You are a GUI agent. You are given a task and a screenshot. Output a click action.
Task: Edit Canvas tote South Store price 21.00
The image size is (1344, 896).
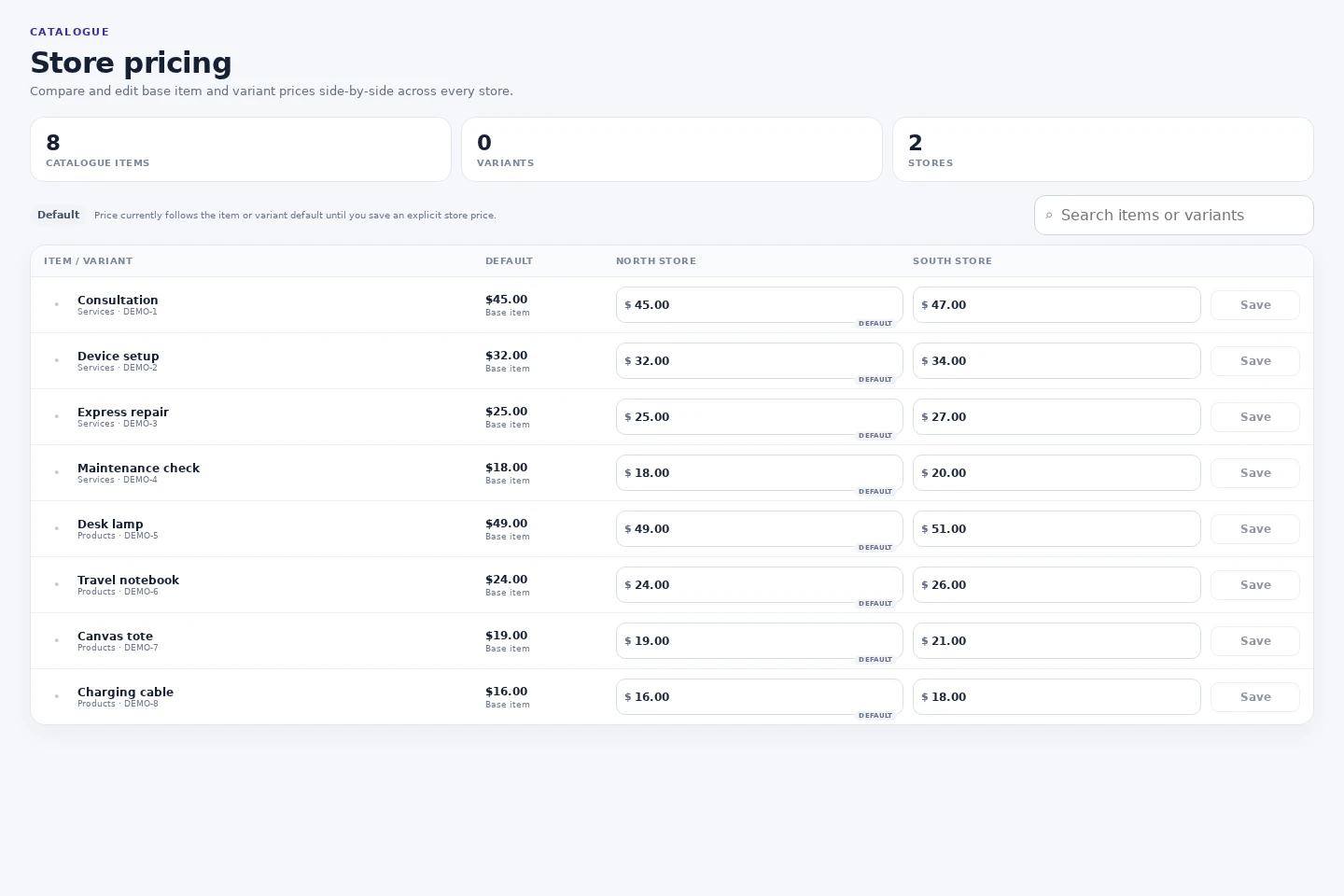tap(1057, 641)
